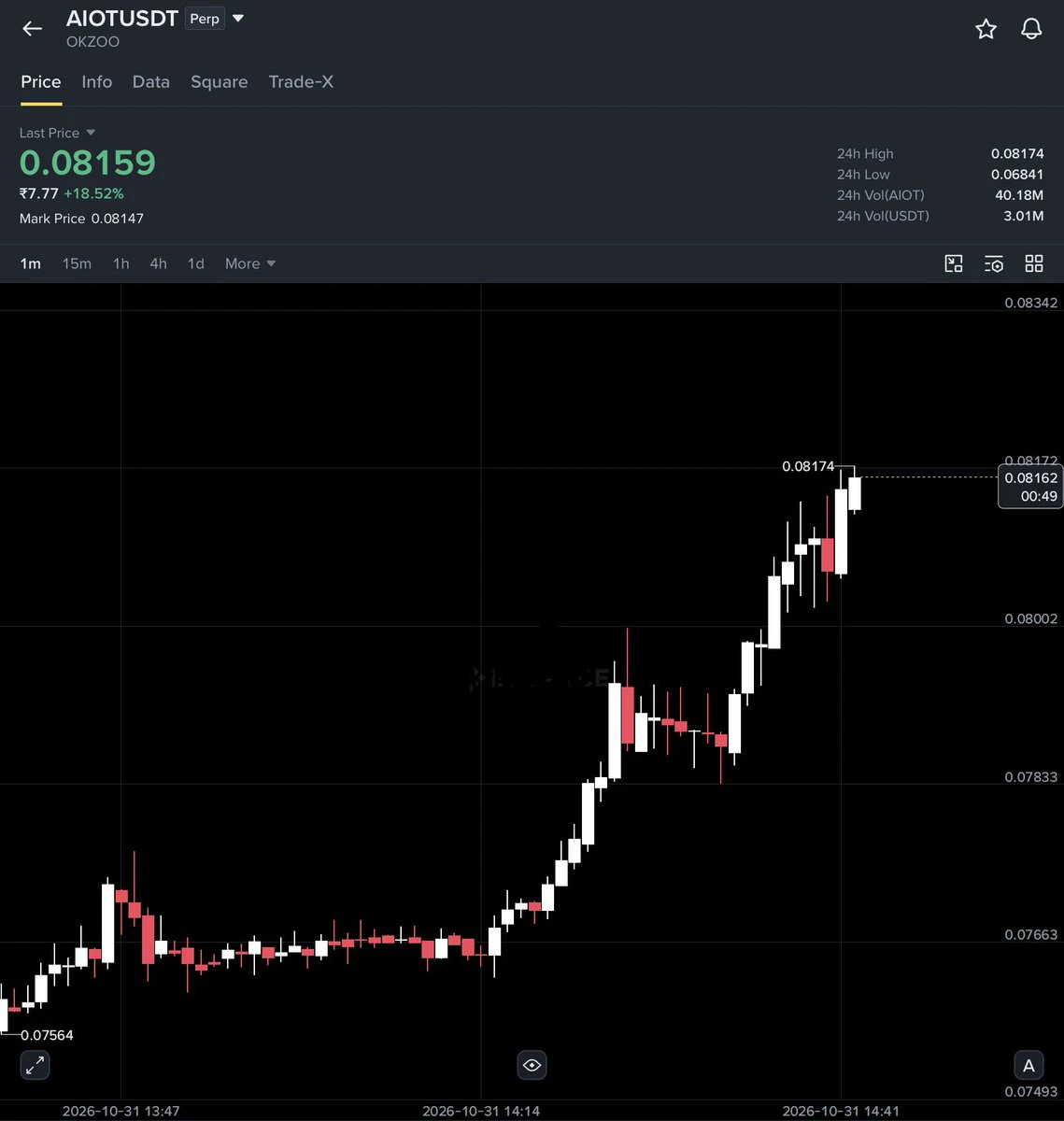Open the AIOTUSDT pair selector dropdown
The image size is (1064, 1121).
pyautogui.click(x=237, y=18)
